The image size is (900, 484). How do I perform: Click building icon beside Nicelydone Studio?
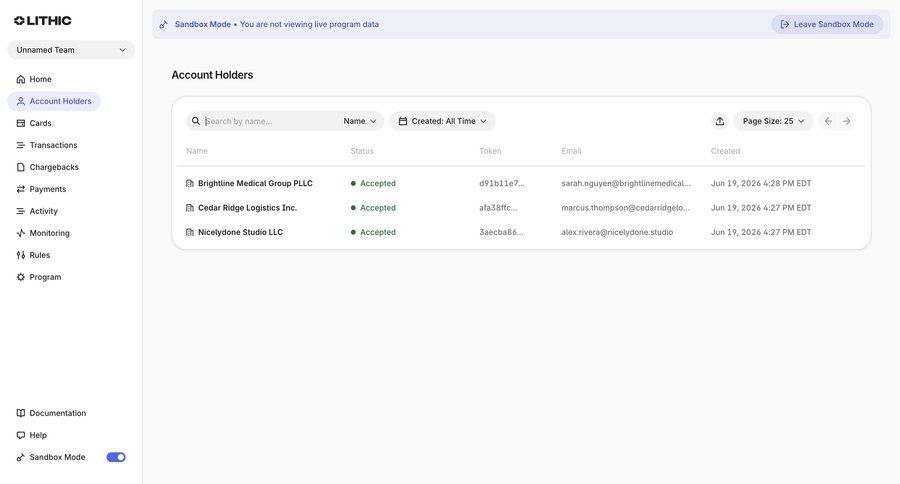(x=190, y=232)
